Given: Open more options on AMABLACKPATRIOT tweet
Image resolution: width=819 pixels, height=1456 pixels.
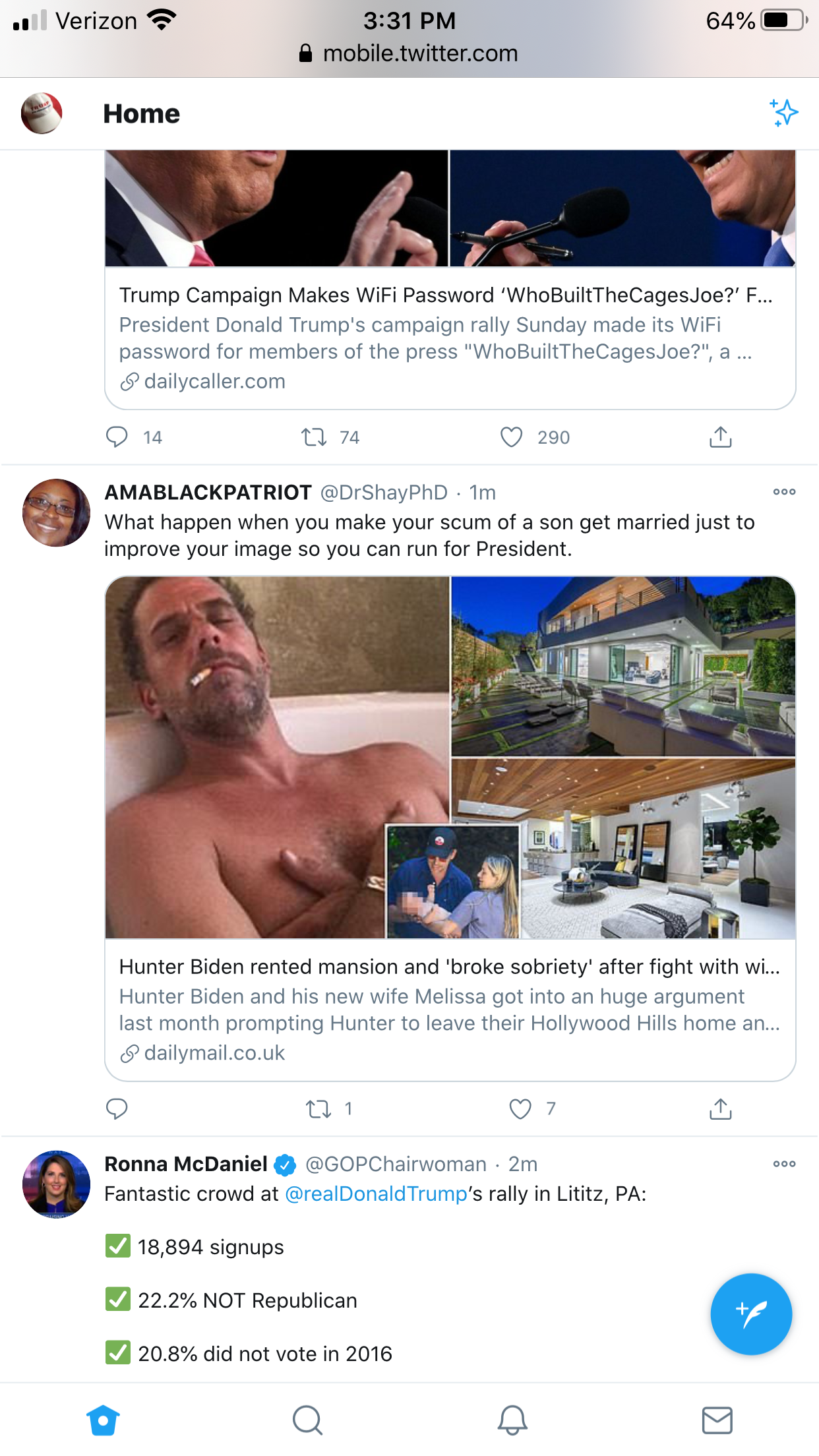Looking at the screenshot, I should point(784,492).
